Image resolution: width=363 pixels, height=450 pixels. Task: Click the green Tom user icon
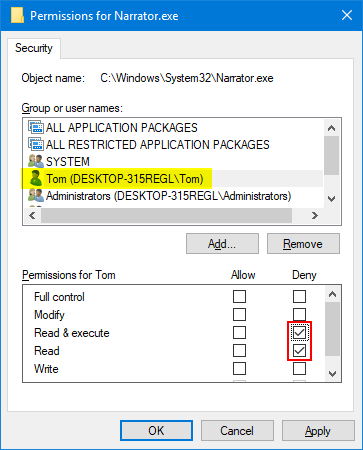tap(36, 178)
